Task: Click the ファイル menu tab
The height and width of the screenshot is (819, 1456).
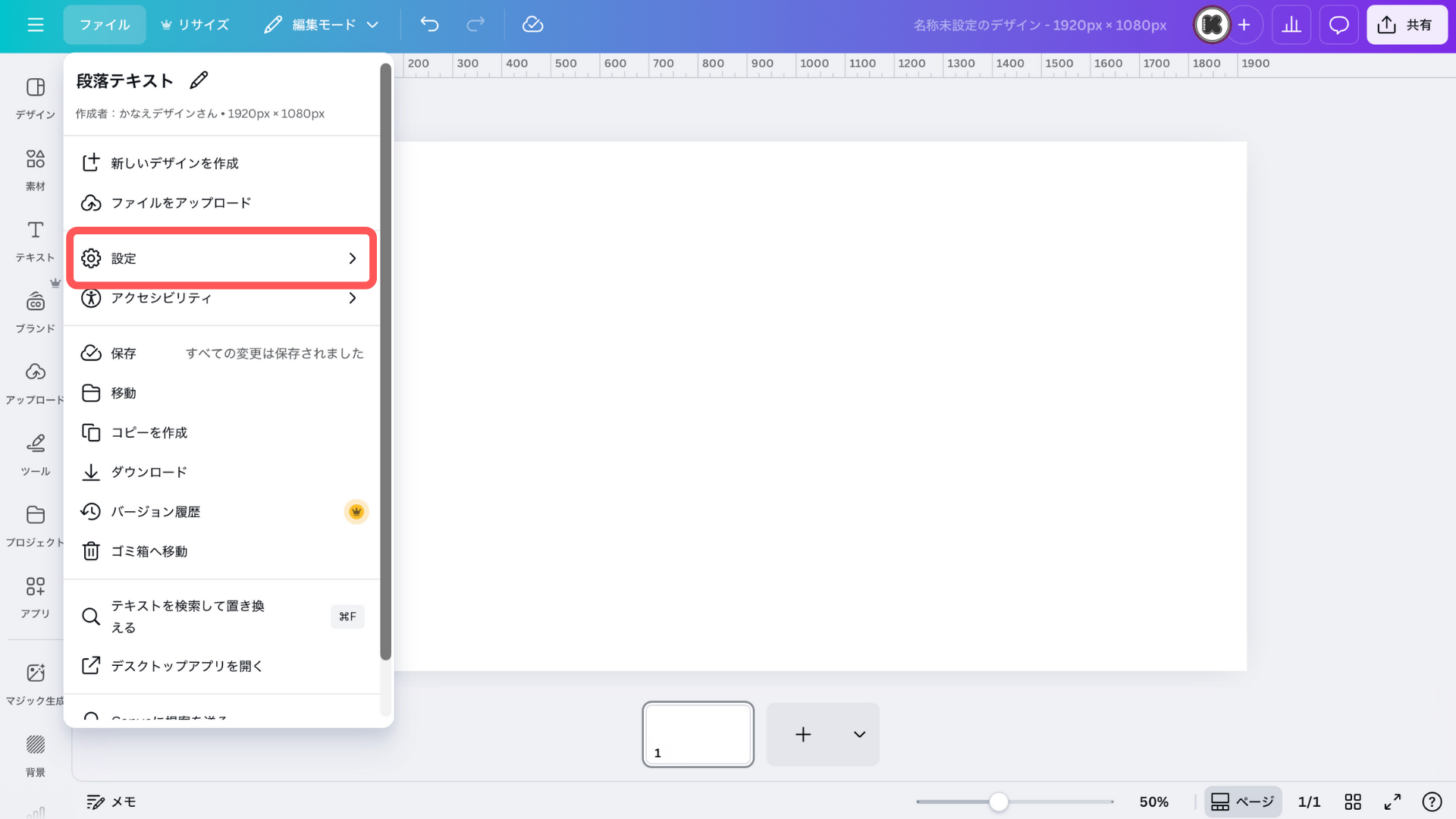Action: coord(105,25)
